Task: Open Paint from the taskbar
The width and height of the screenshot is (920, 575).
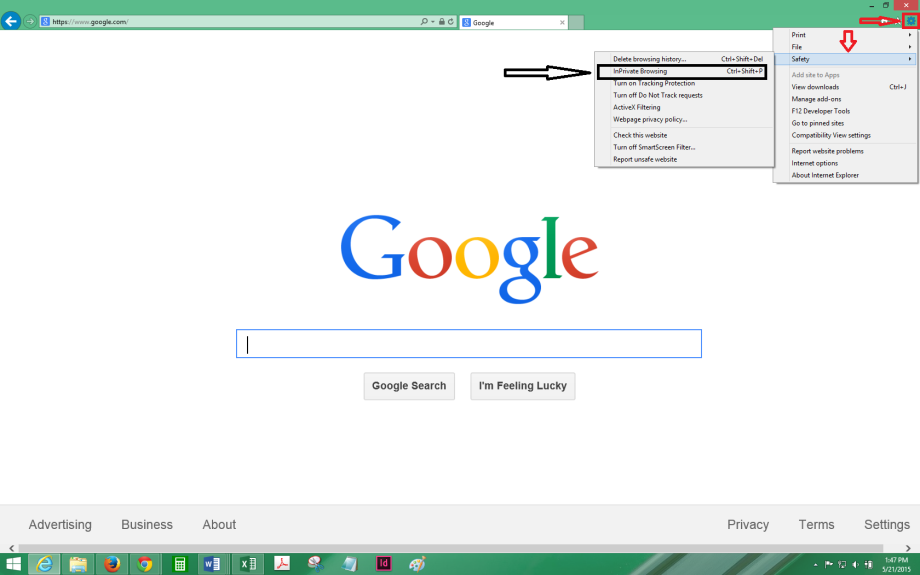Action: pyautogui.click(x=417, y=564)
